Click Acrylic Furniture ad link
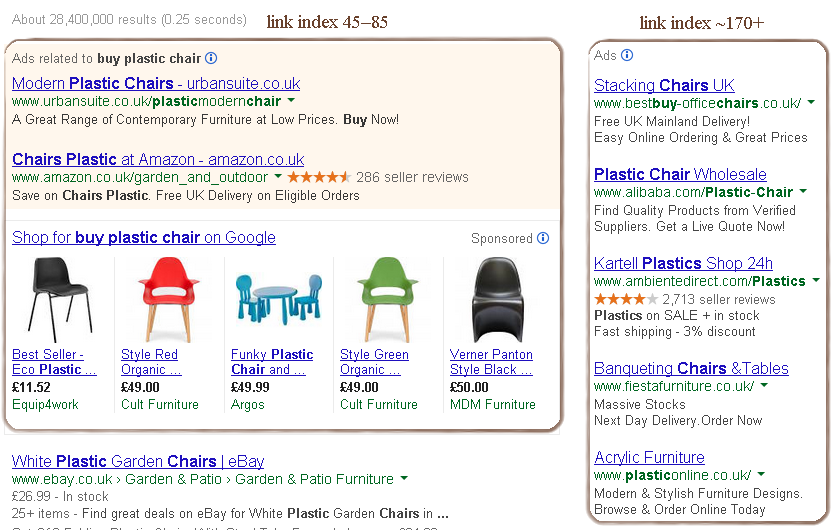This screenshot has height=530, width=832. click(649, 457)
